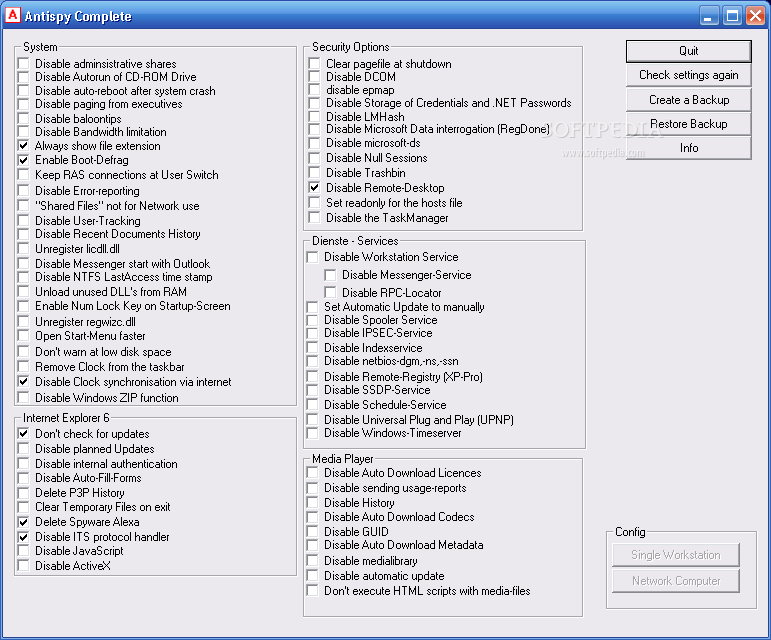Enable Don't execute HTML scripts with media-files
771x640 pixels.
click(x=312, y=590)
